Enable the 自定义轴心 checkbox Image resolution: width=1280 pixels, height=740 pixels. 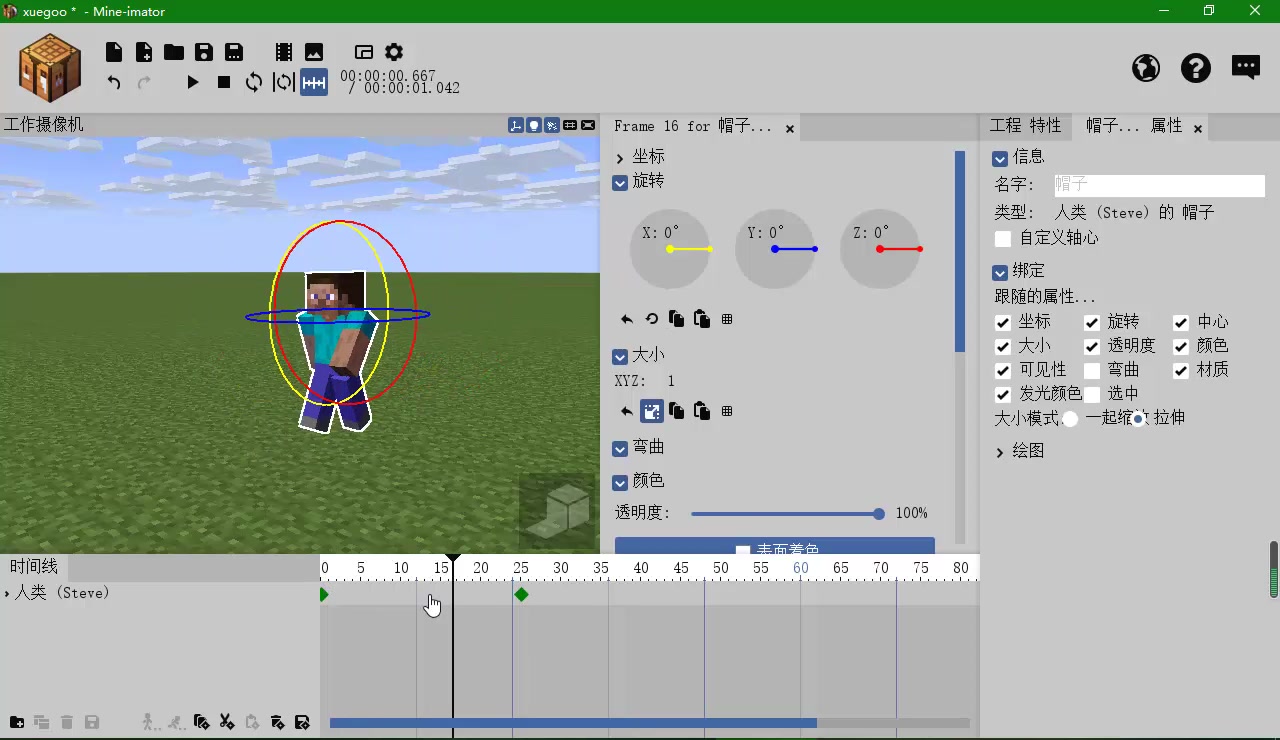pyautogui.click(x=1003, y=239)
